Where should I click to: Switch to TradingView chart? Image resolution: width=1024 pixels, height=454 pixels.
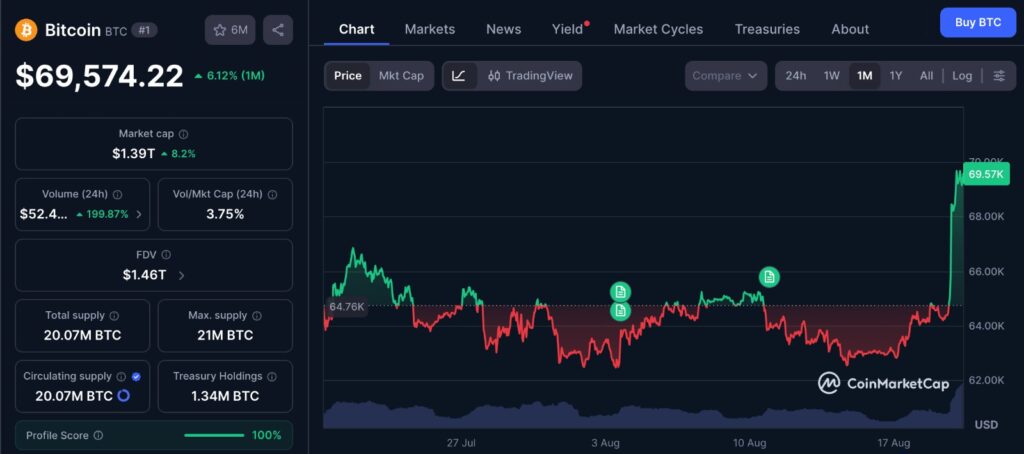530,76
